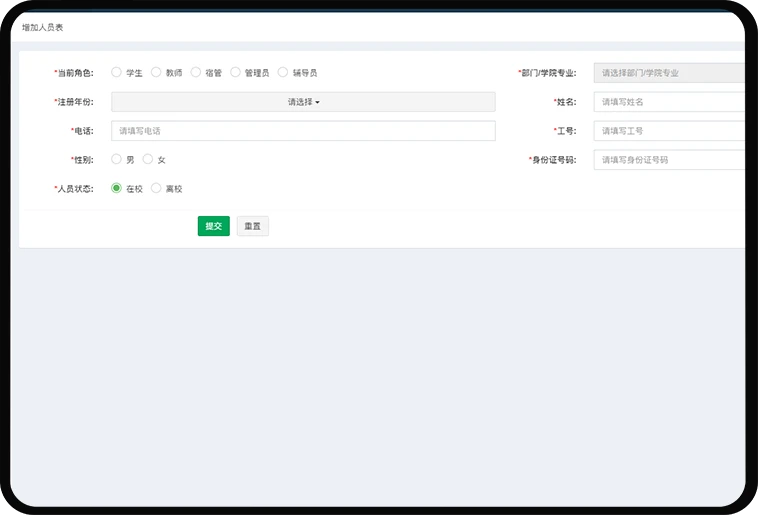Screen dimensions: 758x515
Task: Set personnel status to 在校
Action: (x=117, y=188)
